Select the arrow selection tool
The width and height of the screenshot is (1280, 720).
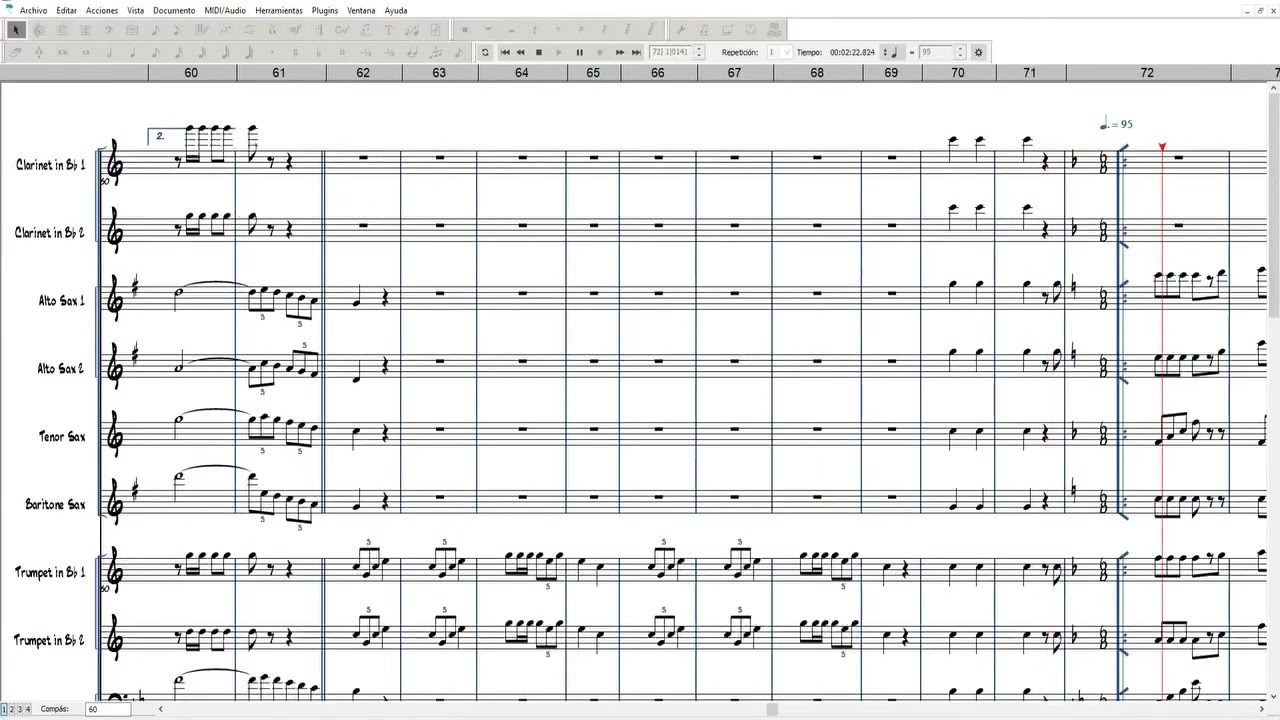point(16,30)
